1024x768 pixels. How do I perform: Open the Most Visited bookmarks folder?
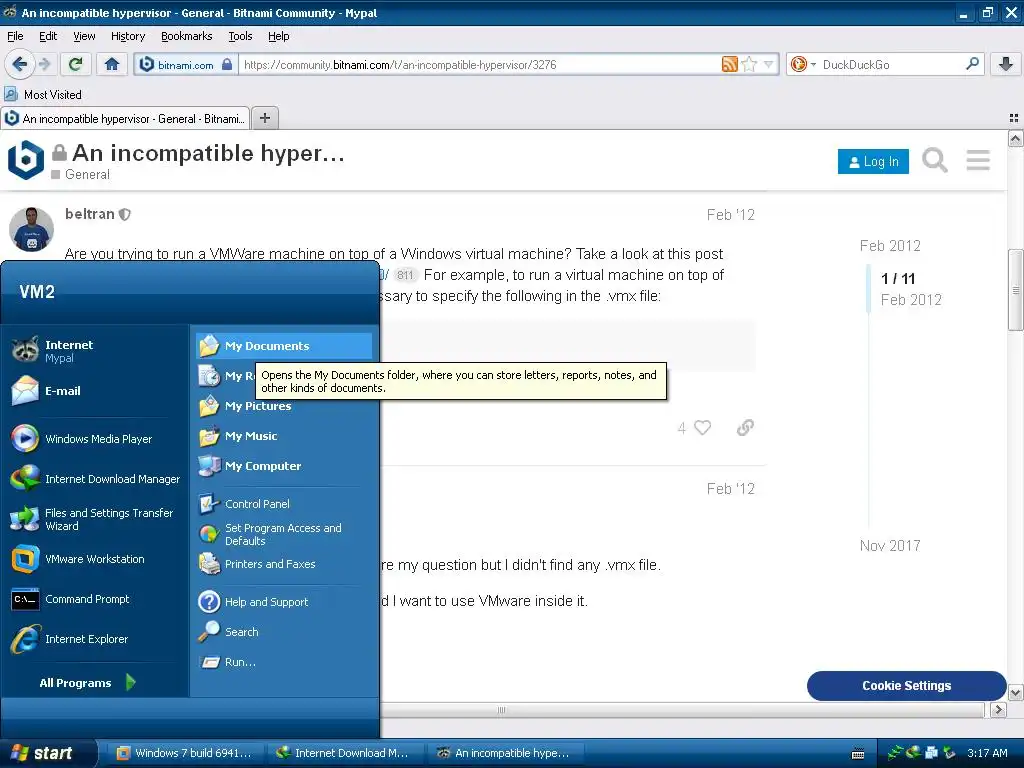coord(43,95)
